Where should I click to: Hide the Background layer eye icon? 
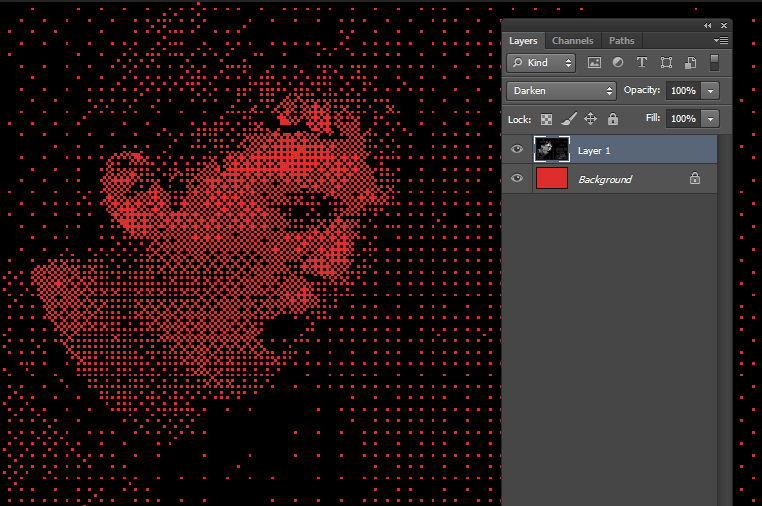pos(517,178)
